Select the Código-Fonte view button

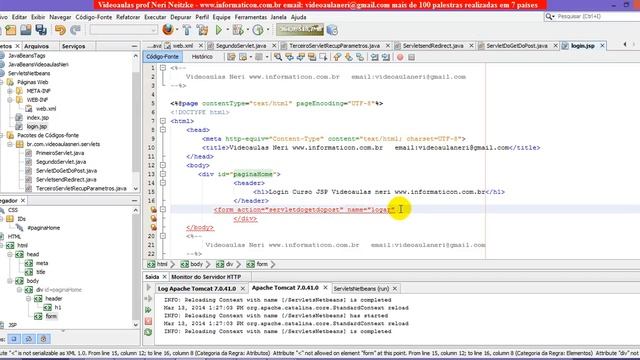pyautogui.click(x=162, y=57)
